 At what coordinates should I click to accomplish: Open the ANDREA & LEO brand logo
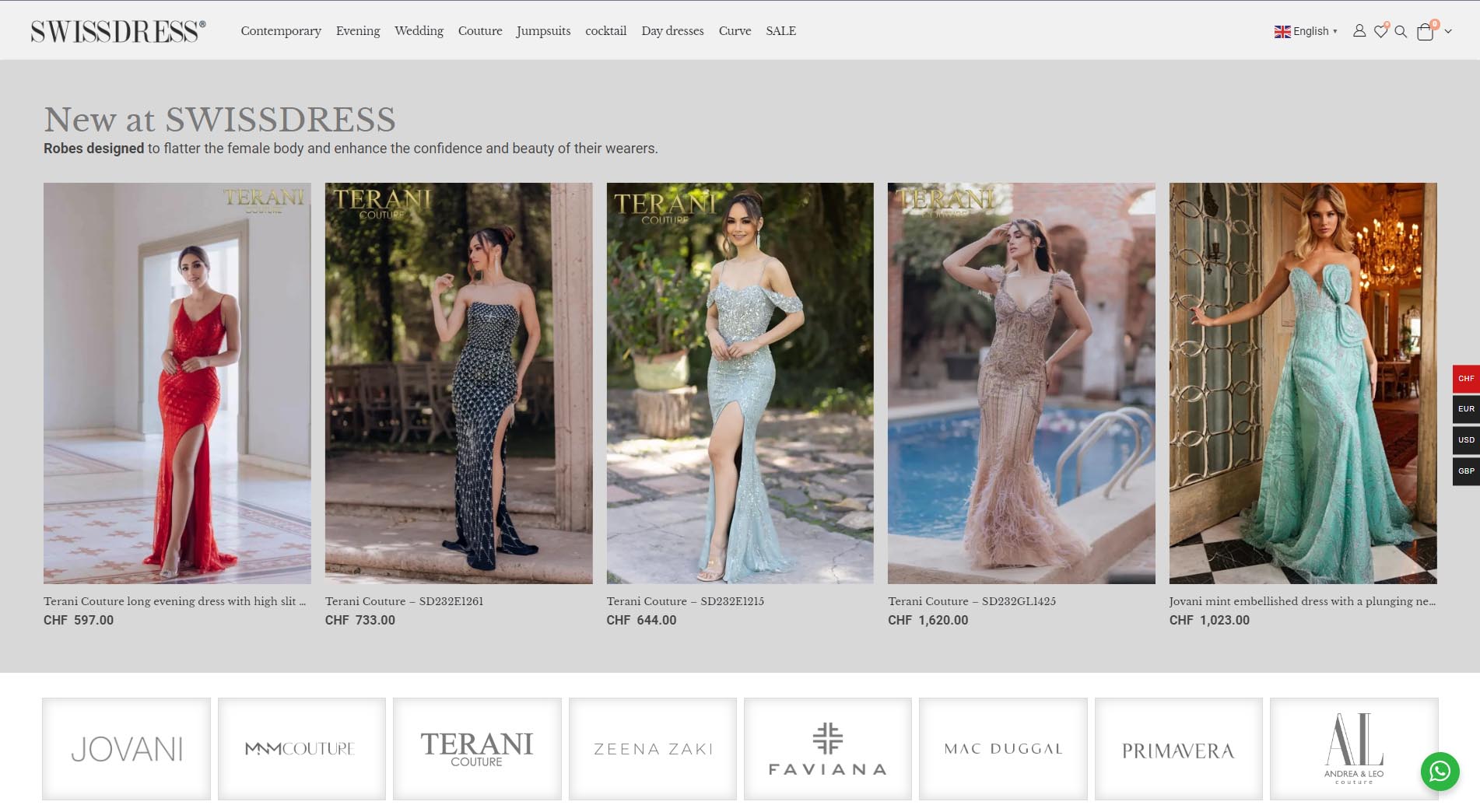tap(1354, 749)
